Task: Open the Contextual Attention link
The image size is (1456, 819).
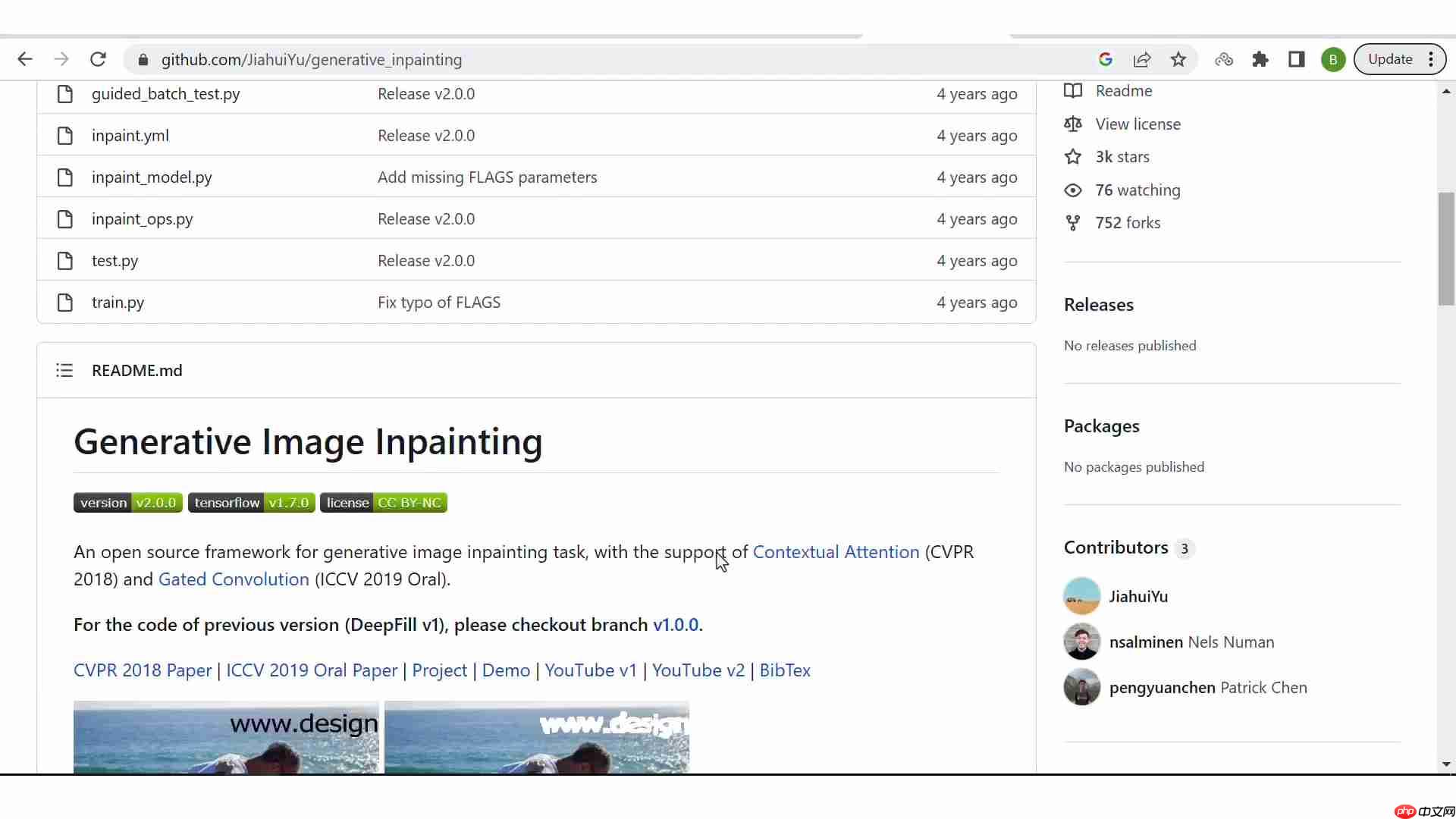Action: click(x=836, y=552)
